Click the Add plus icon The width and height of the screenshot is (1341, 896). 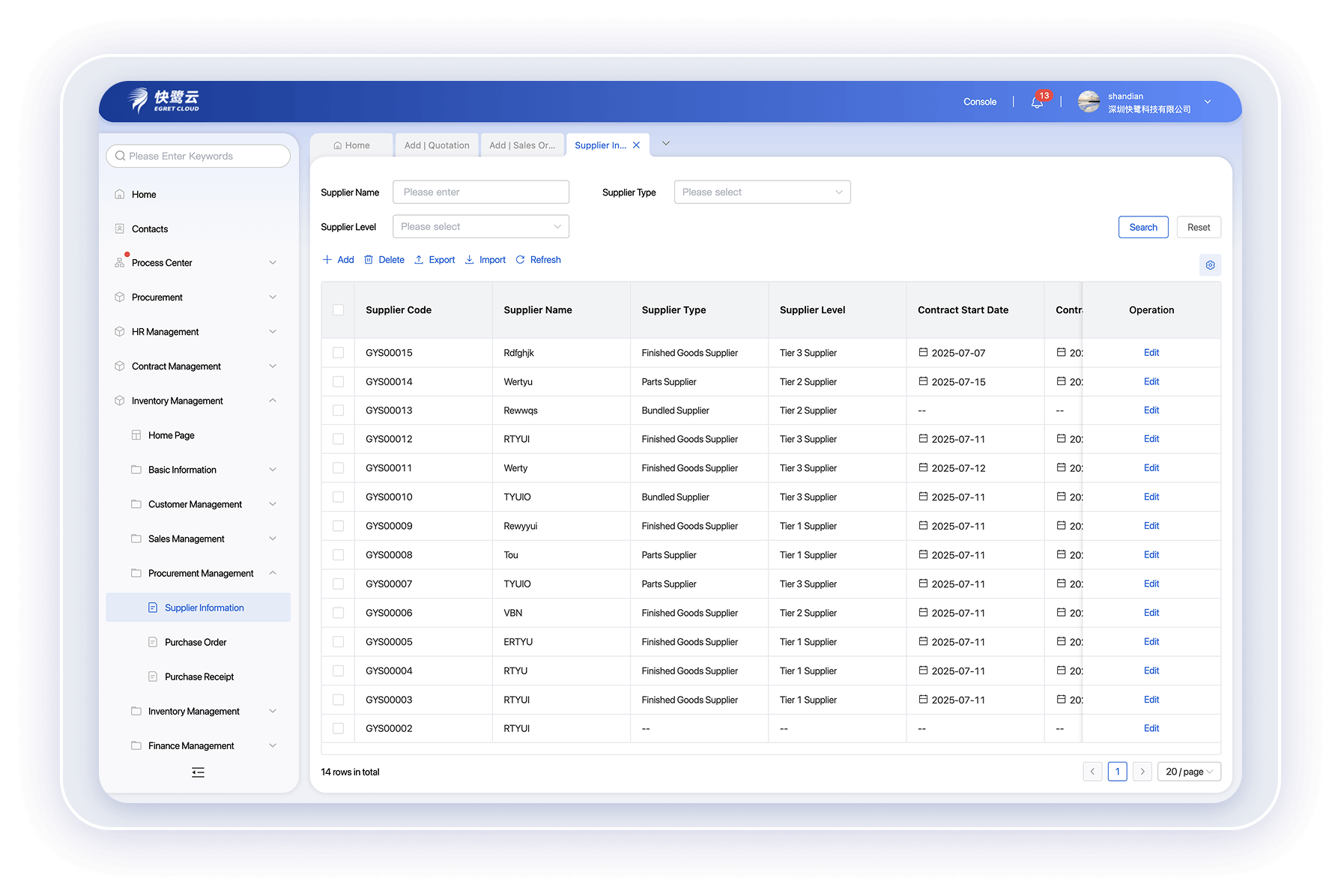coord(327,260)
